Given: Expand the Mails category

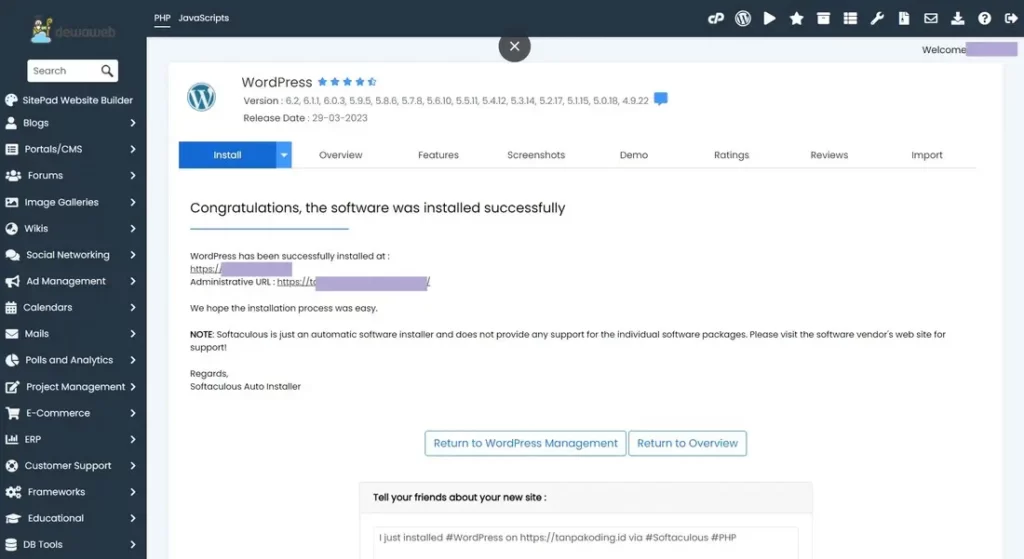Looking at the screenshot, I should pyautogui.click(x=71, y=334).
